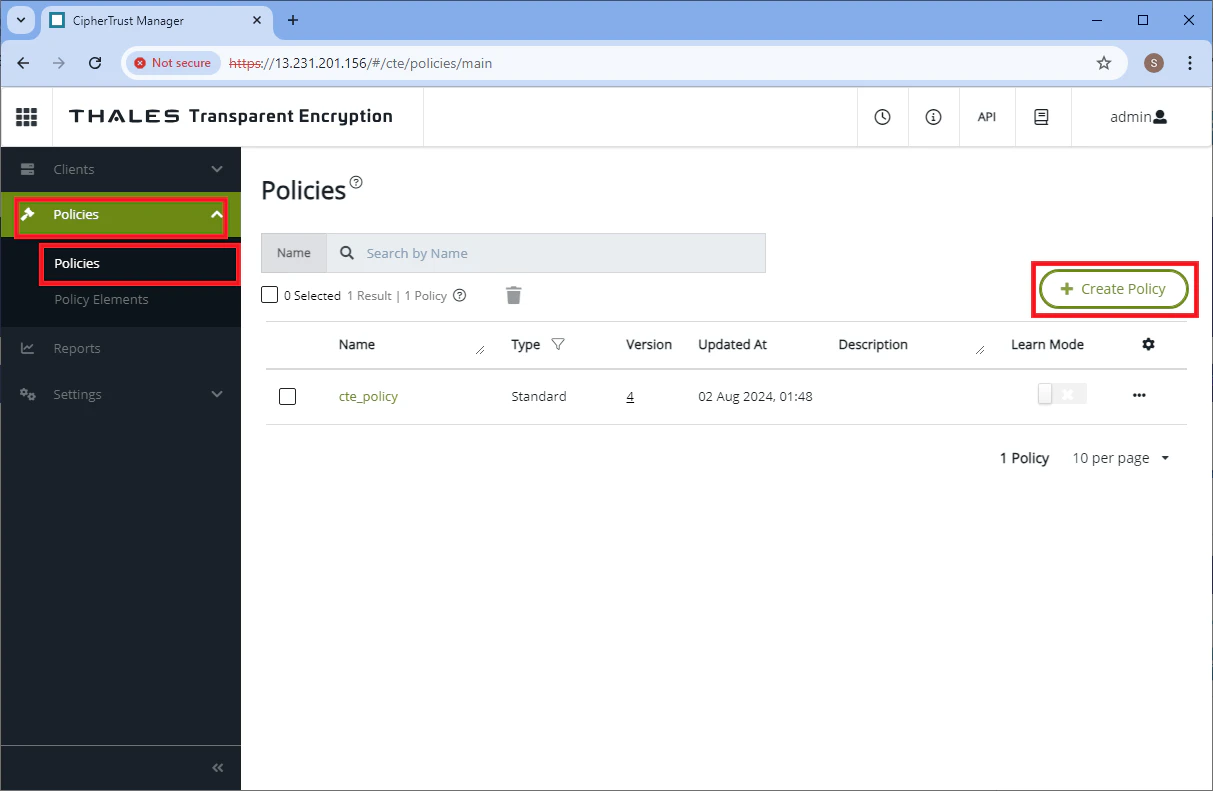Open the cte_policy link

368,396
